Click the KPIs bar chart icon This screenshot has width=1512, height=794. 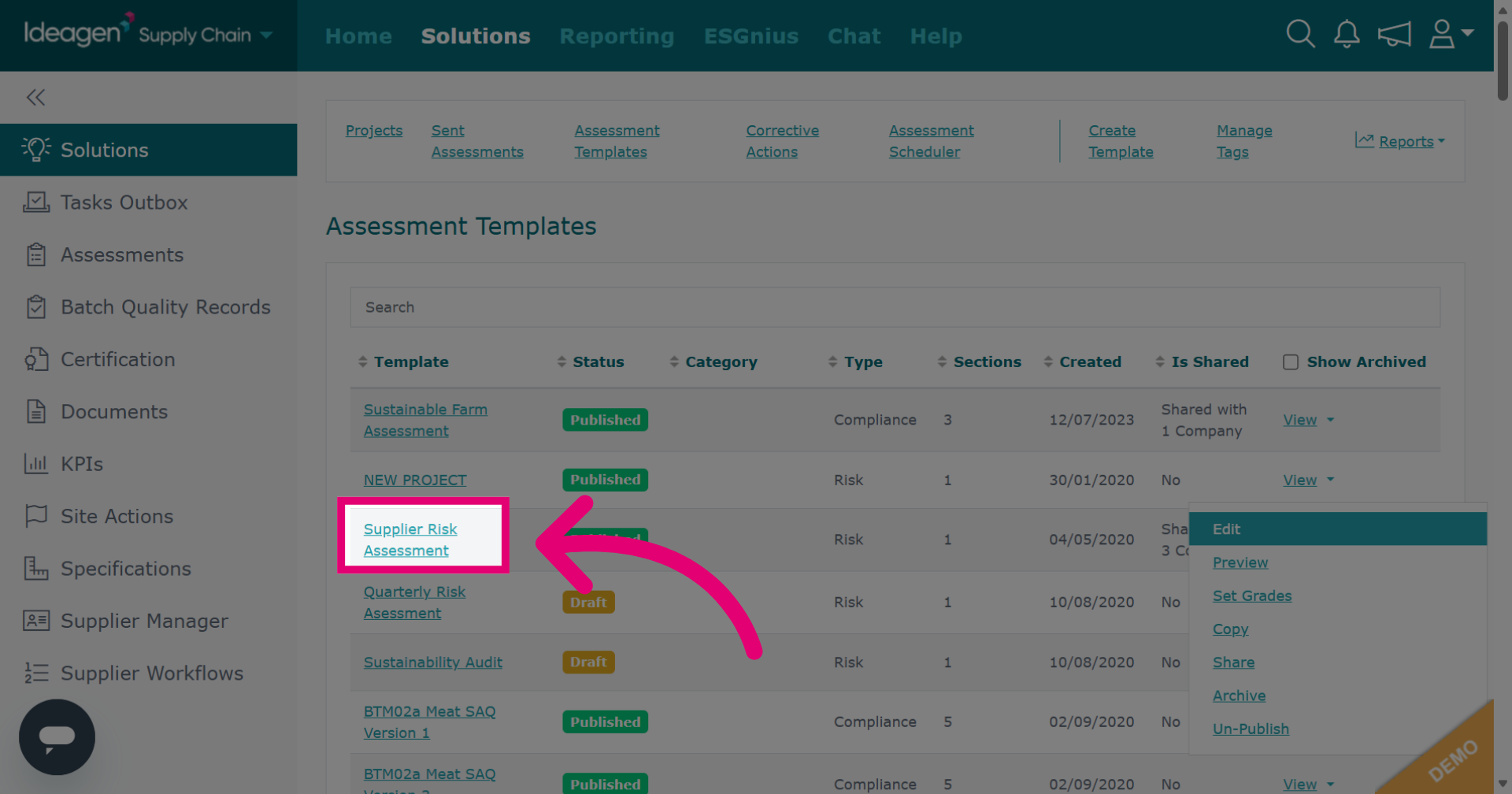36,463
